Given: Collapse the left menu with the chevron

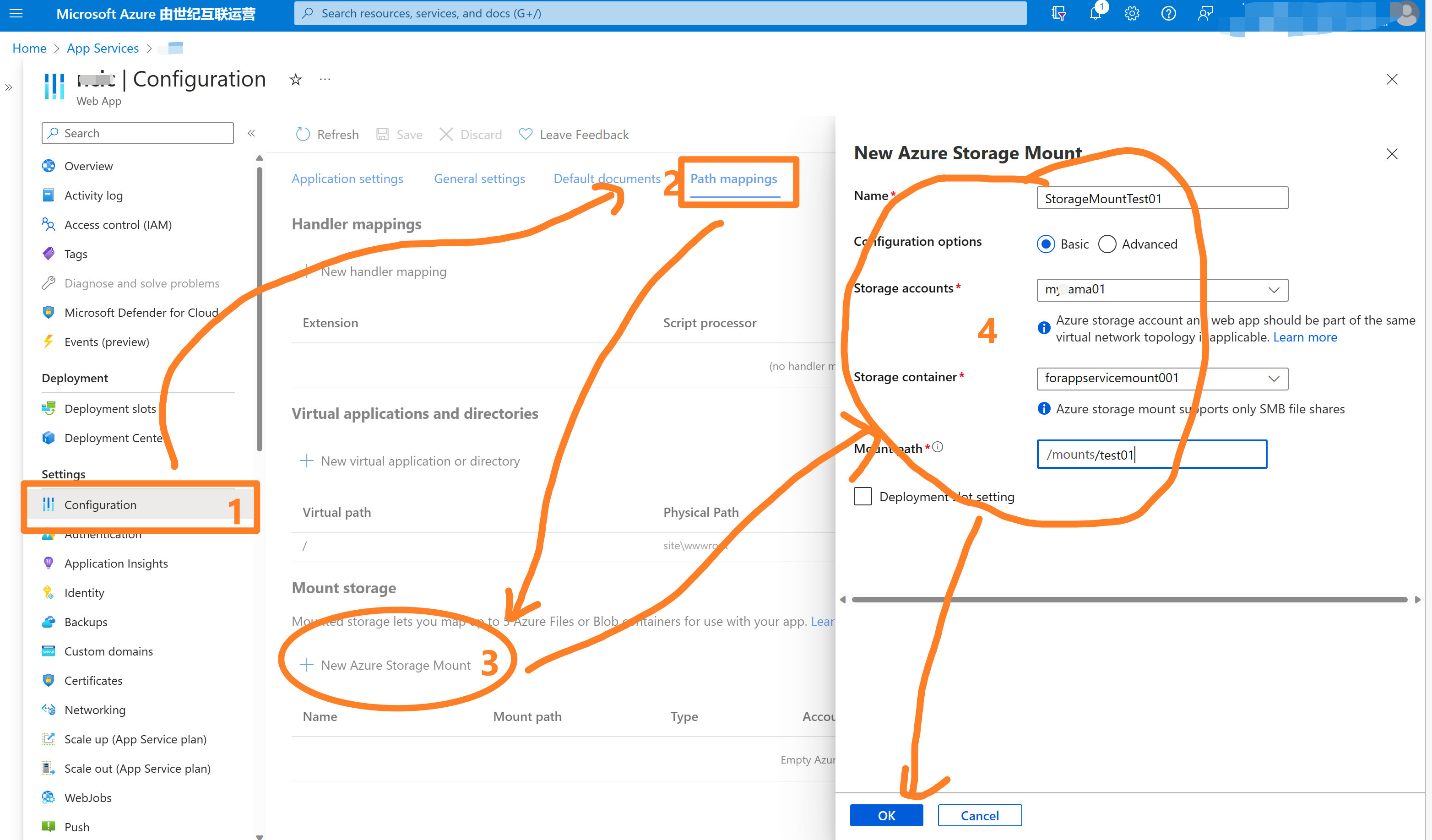Looking at the screenshot, I should [x=251, y=133].
